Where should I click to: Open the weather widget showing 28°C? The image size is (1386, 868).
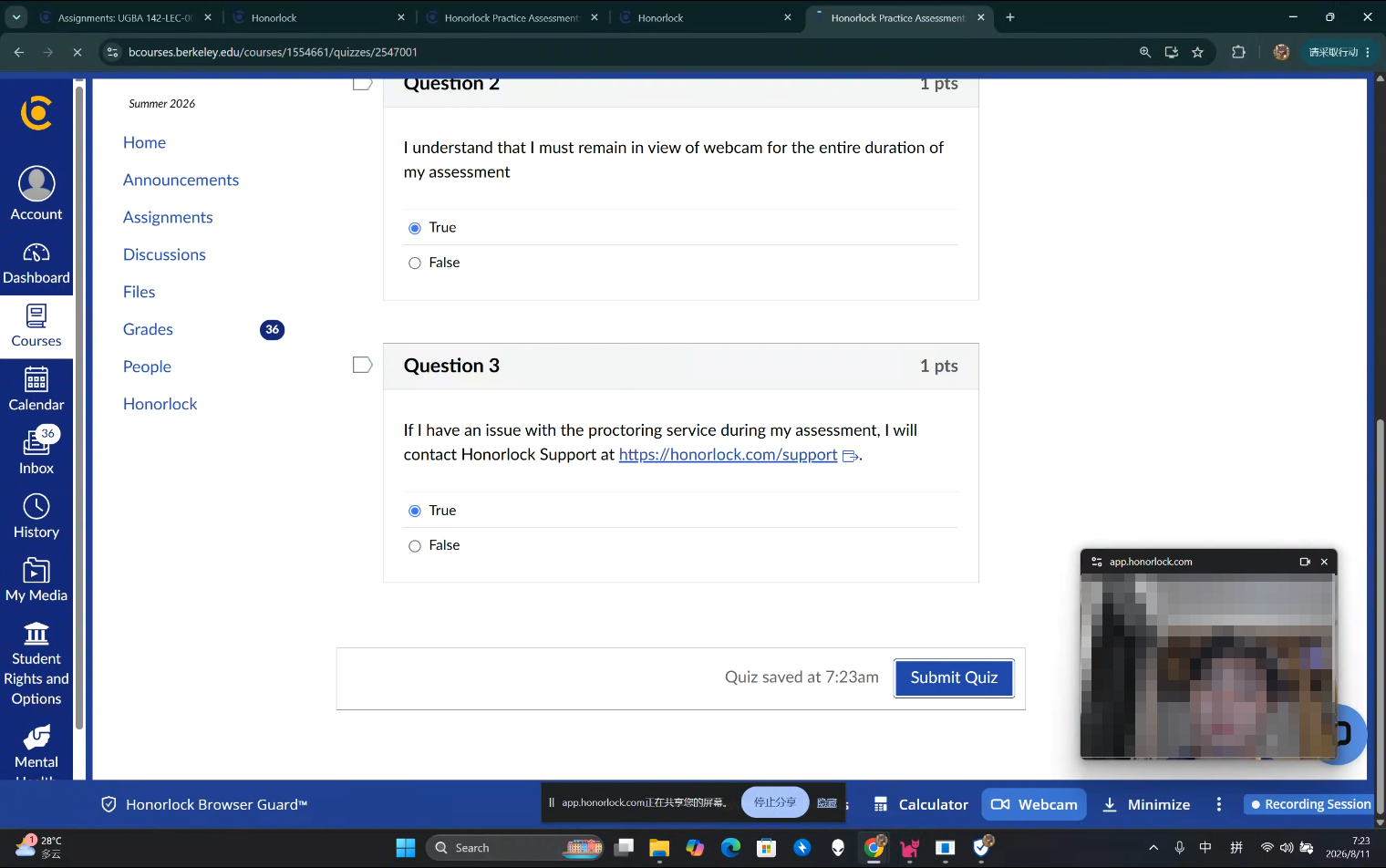pos(38,847)
